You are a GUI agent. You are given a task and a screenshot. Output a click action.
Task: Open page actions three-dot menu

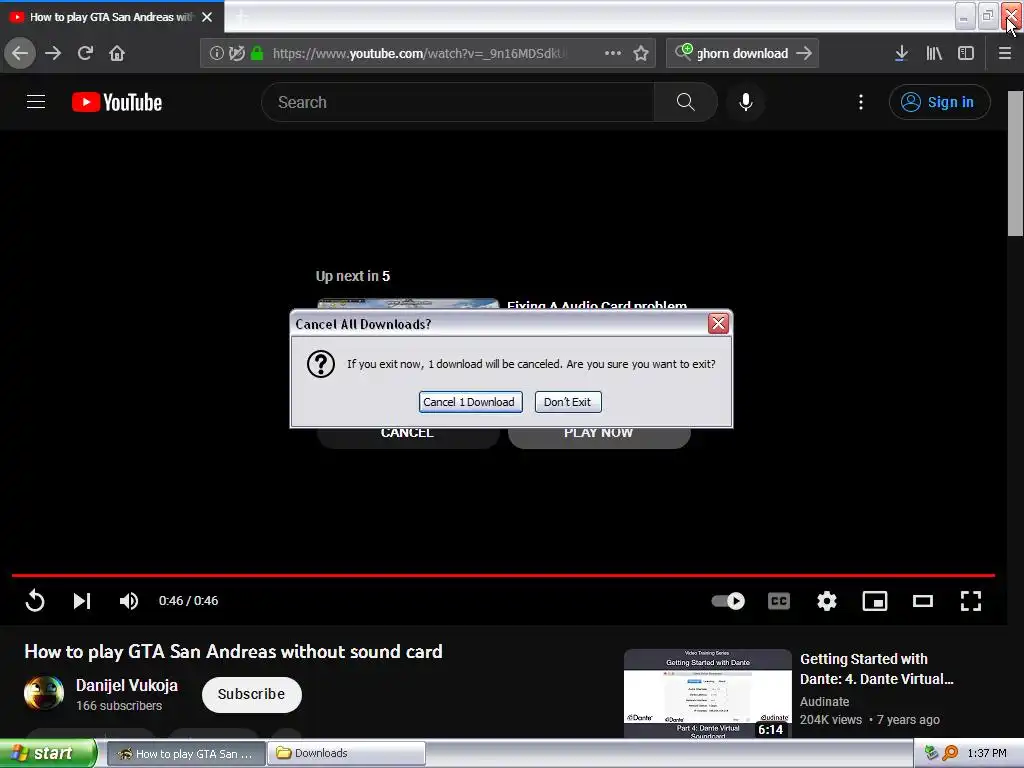tap(613, 53)
